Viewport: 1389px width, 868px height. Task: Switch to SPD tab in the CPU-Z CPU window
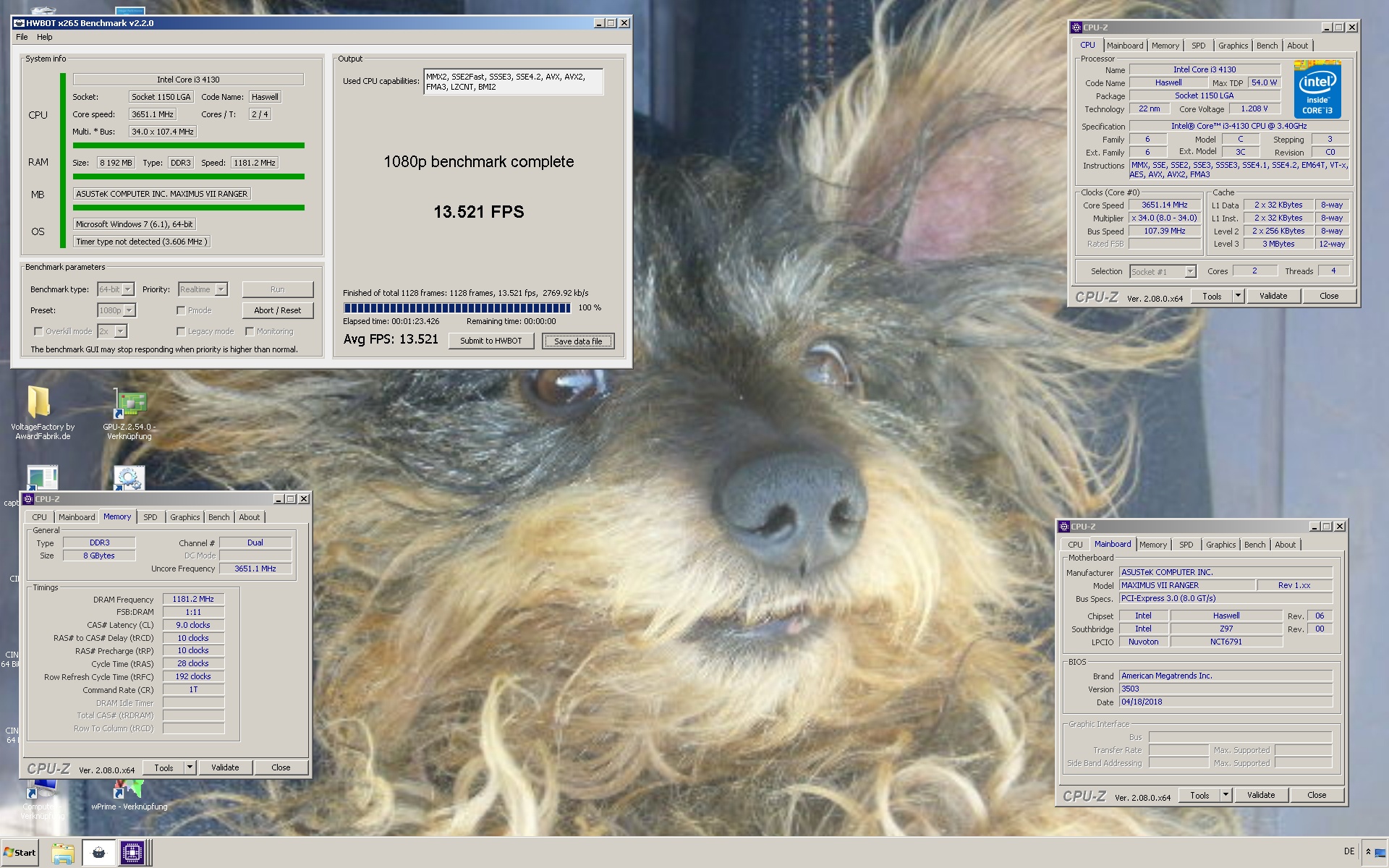[x=1199, y=46]
